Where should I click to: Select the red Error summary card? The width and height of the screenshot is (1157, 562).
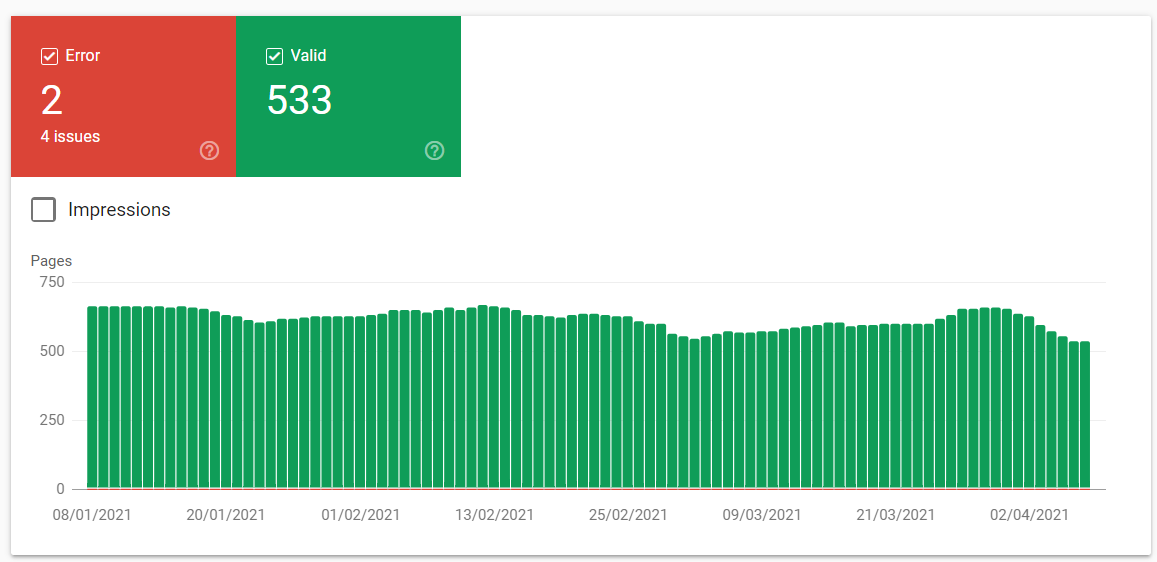pyautogui.click(x=123, y=97)
